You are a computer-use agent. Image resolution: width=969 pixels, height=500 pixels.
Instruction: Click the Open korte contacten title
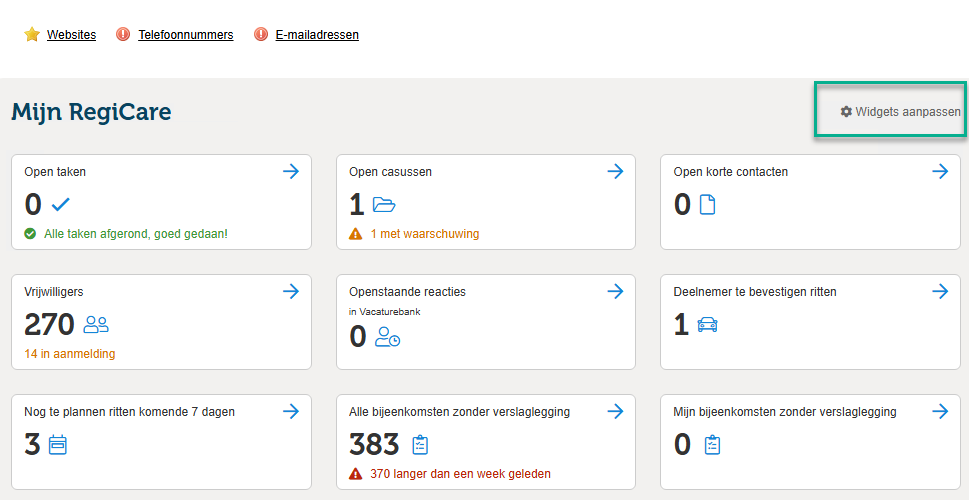tap(730, 172)
